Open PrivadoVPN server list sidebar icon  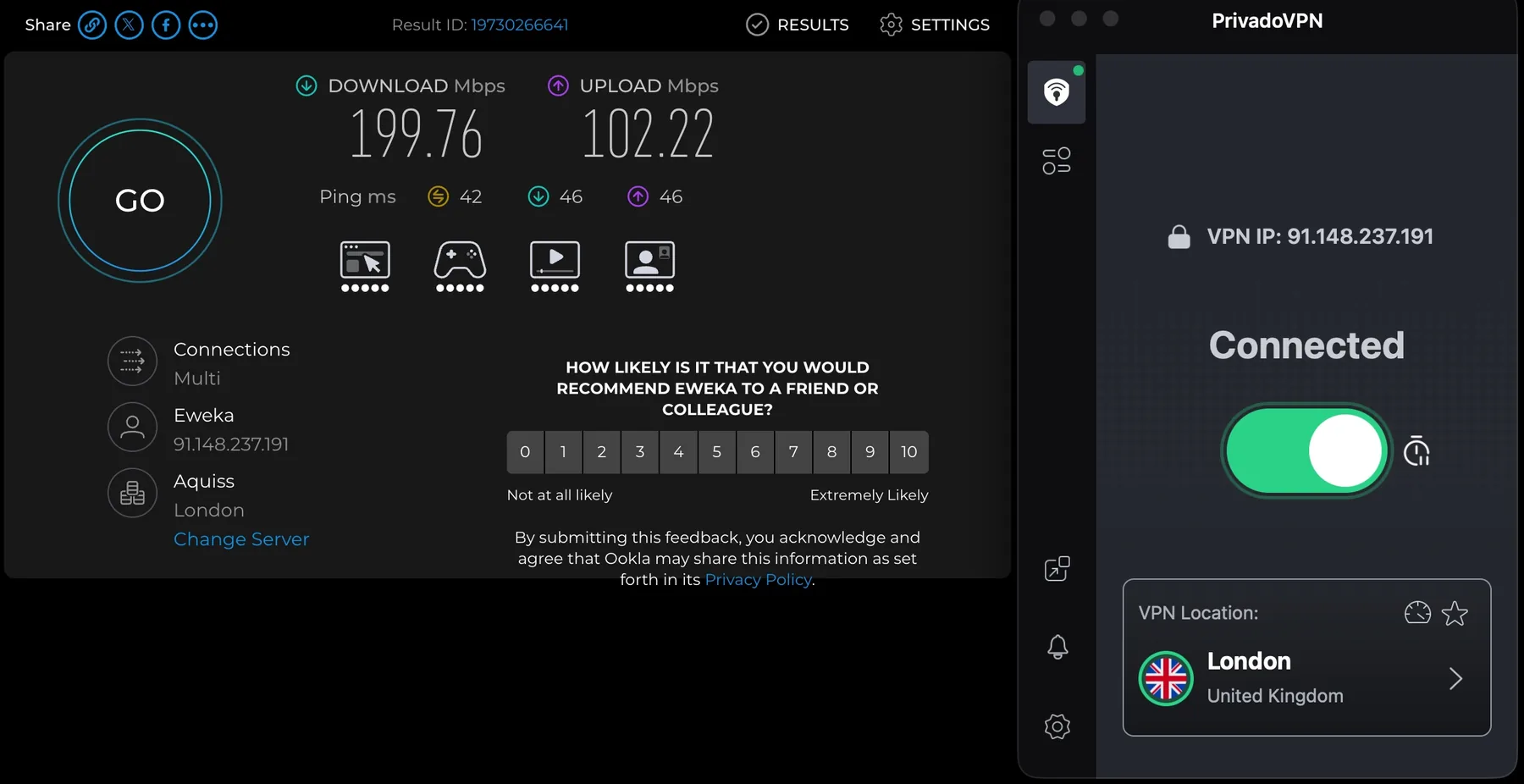click(x=1057, y=161)
